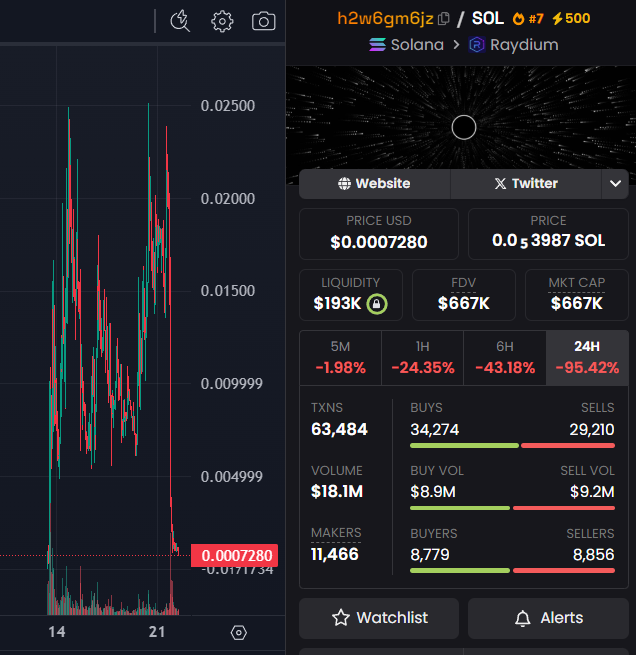Select the 24H timeframe tab

tap(587, 358)
